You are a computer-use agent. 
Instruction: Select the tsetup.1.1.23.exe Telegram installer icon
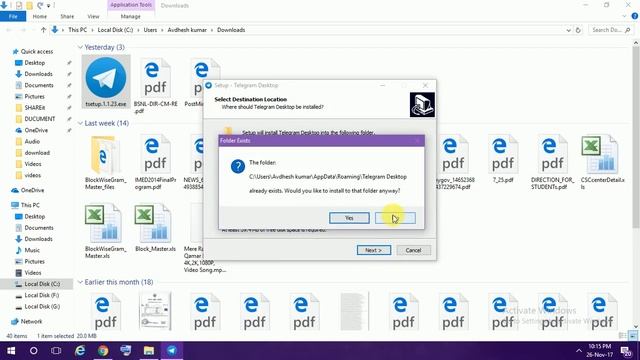106,82
